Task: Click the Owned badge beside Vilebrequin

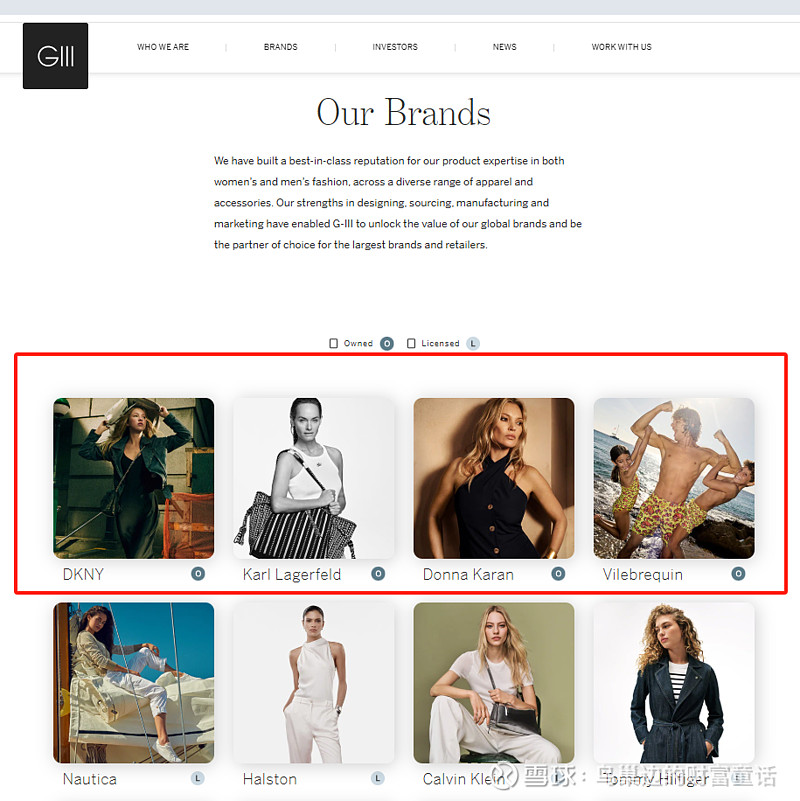Action: pyautogui.click(x=738, y=574)
